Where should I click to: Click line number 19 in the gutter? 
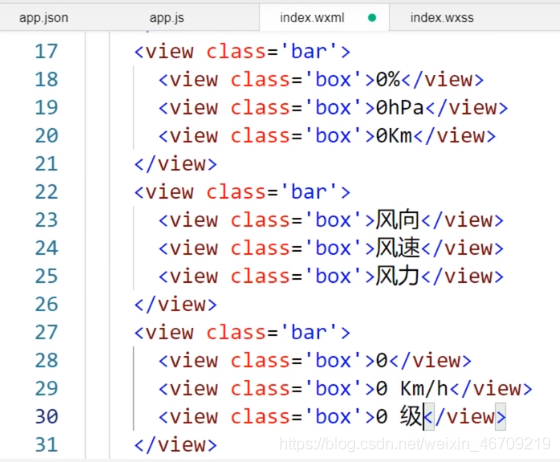(46, 107)
